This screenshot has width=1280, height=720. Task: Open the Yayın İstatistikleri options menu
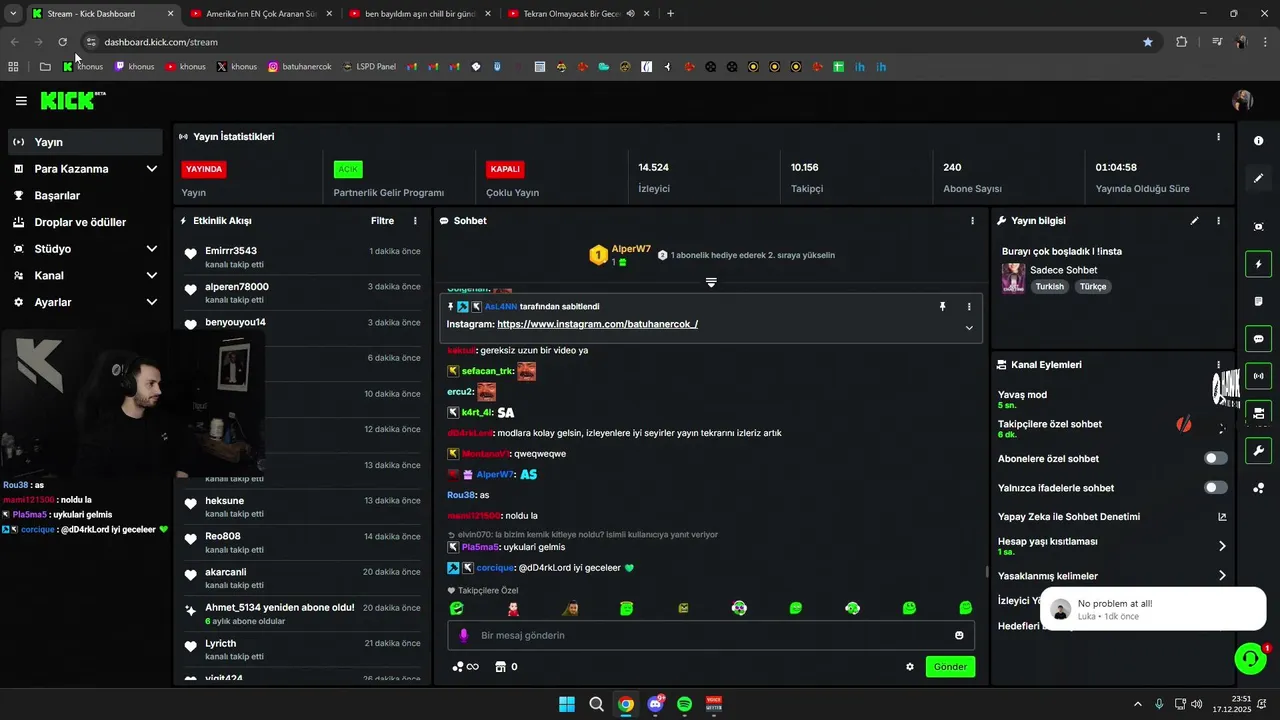coord(1218,137)
